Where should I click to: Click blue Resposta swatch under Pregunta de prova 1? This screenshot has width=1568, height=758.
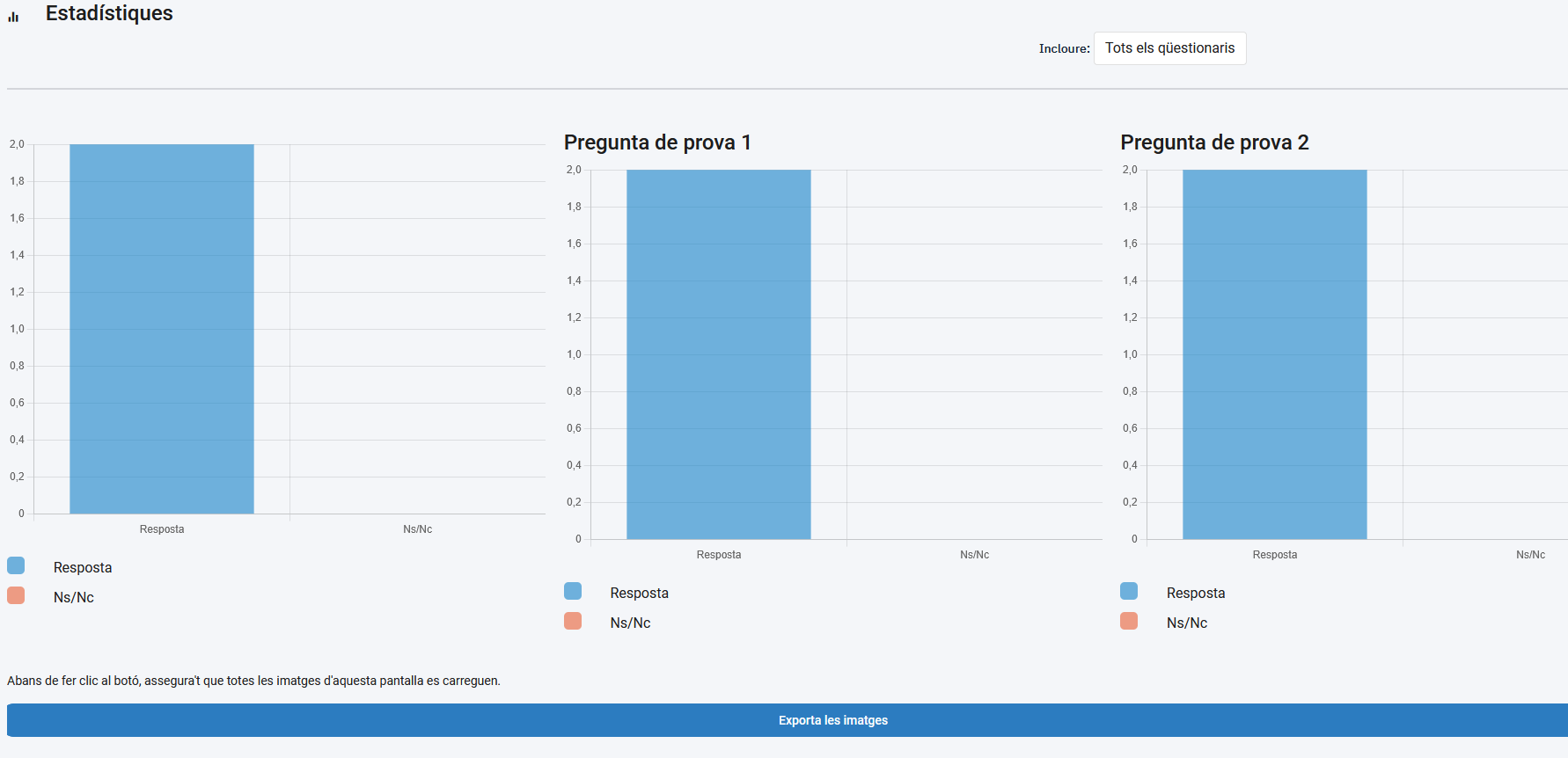[573, 591]
